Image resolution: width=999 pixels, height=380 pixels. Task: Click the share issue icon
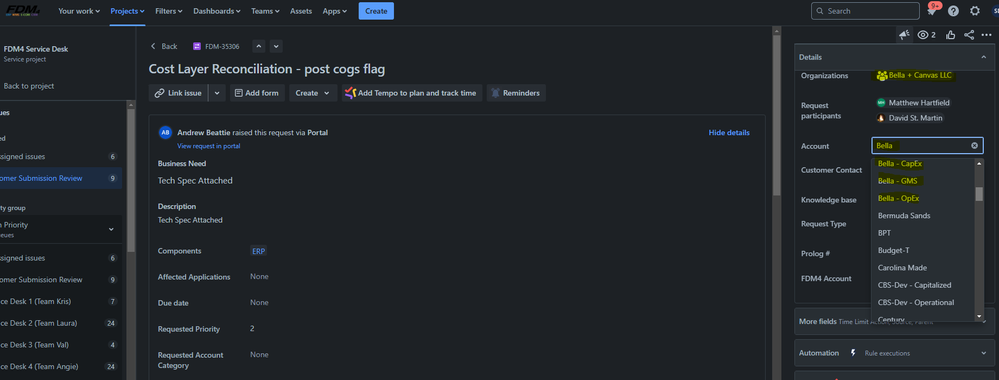(x=969, y=35)
